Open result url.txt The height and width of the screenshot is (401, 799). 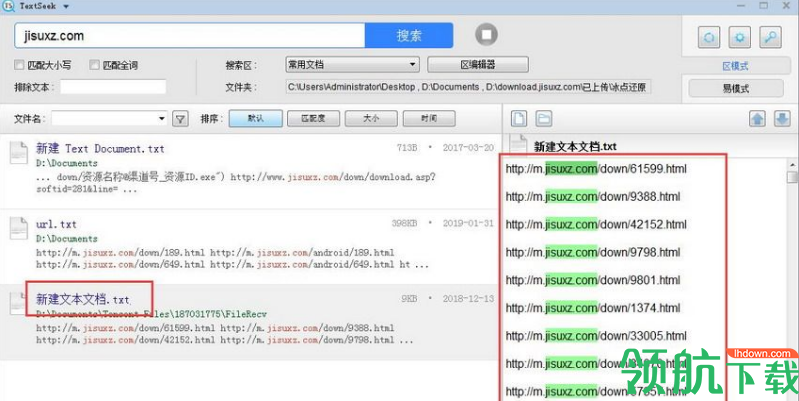pos(56,224)
